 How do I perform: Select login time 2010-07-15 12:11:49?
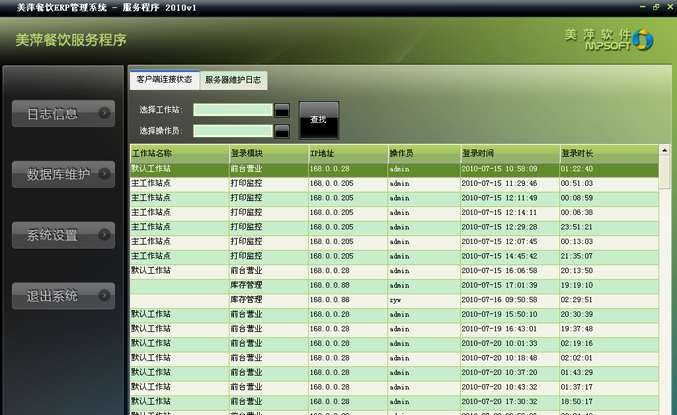(499, 198)
